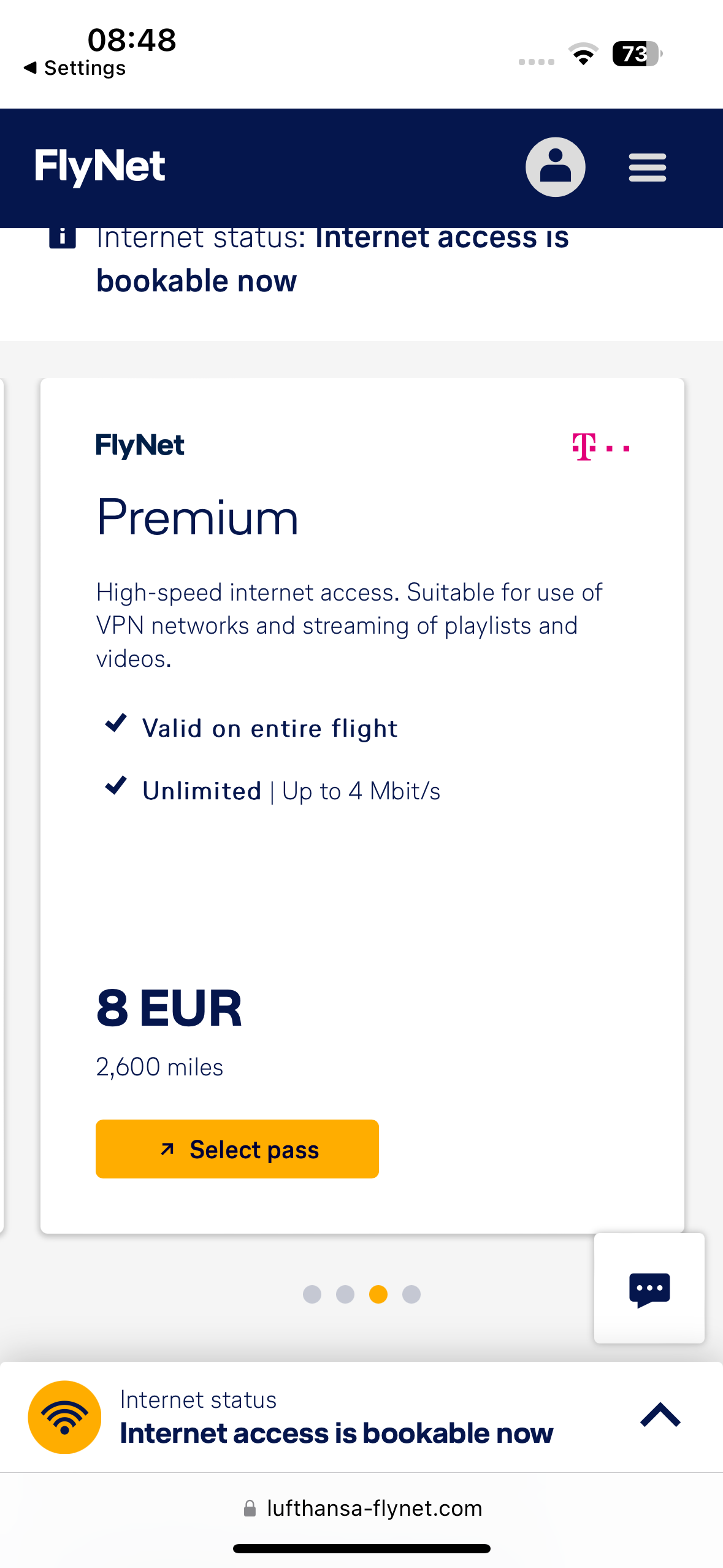Tap Internet access is bookable now text
723x1568 pixels.
pyautogui.click(x=336, y=1434)
